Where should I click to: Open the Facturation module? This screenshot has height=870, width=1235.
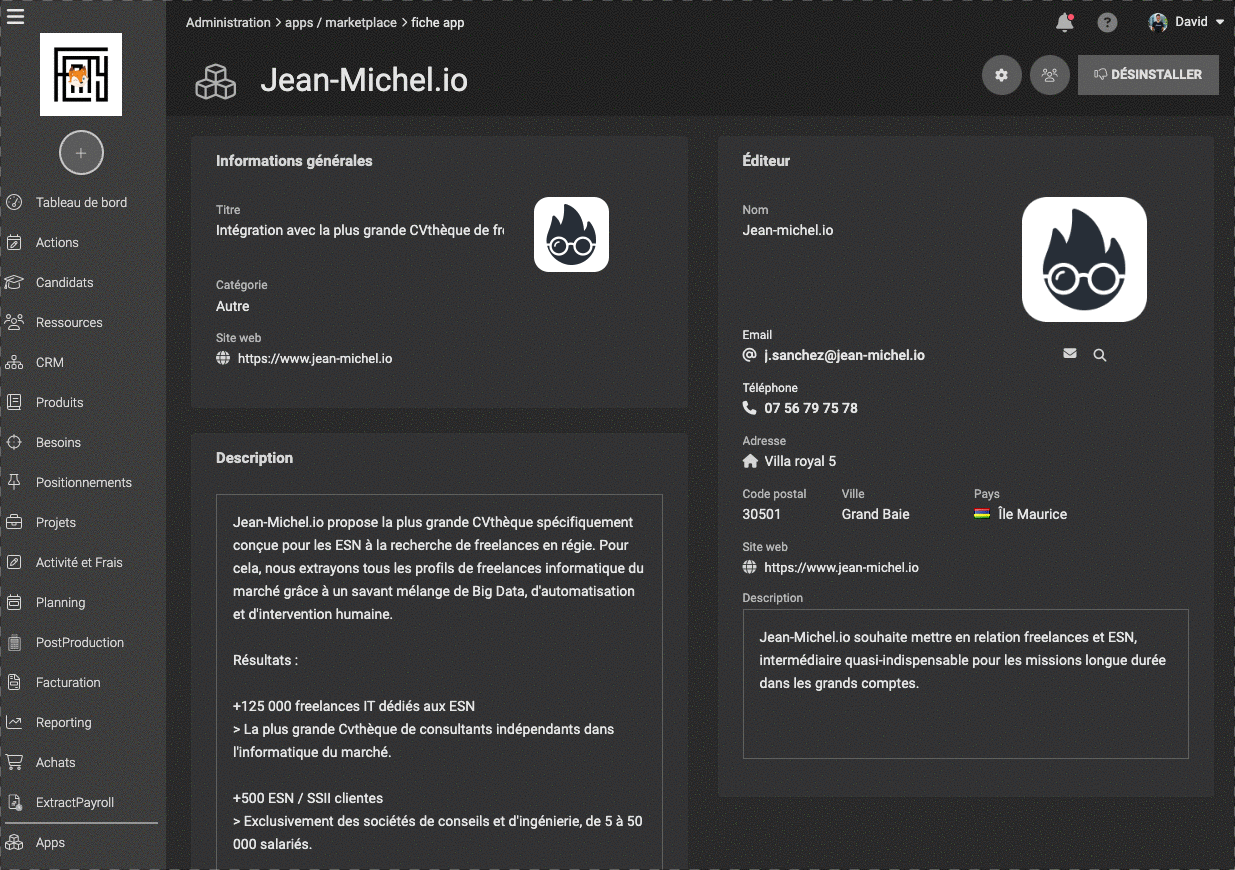[x=68, y=682]
